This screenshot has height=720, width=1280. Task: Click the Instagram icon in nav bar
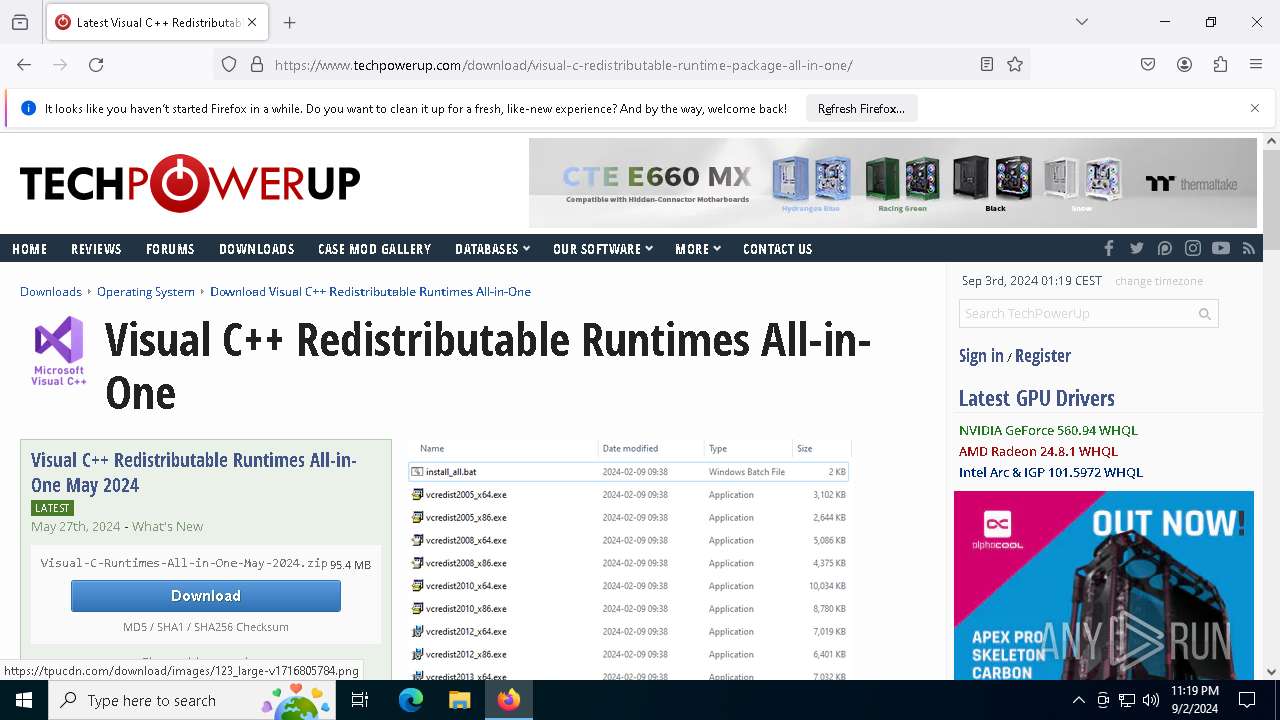click(x=1192, y=248)
